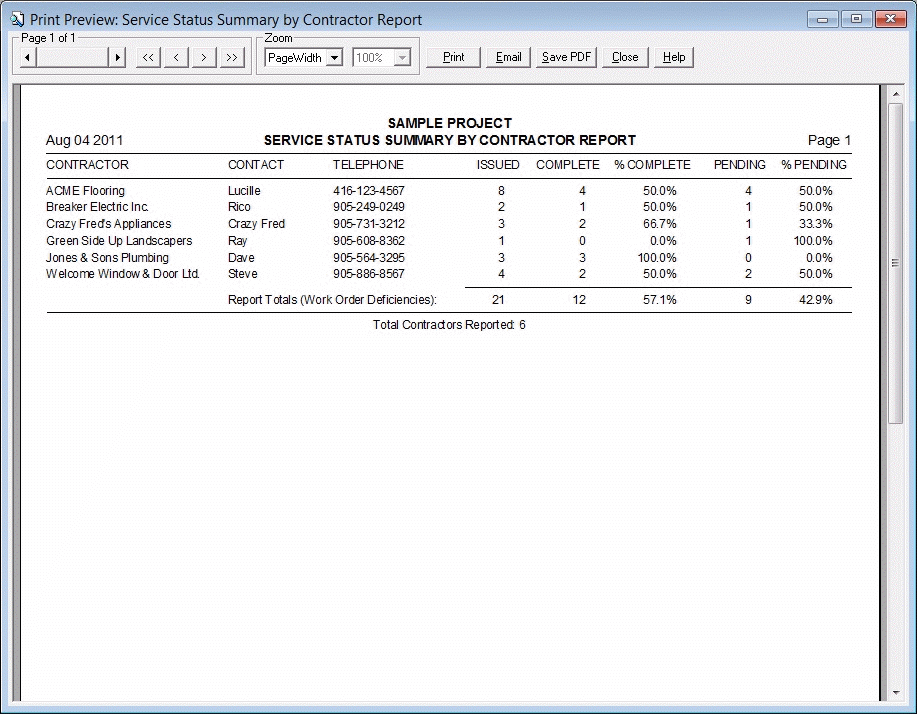Click the 33.3% pending value

coord(816,224)
